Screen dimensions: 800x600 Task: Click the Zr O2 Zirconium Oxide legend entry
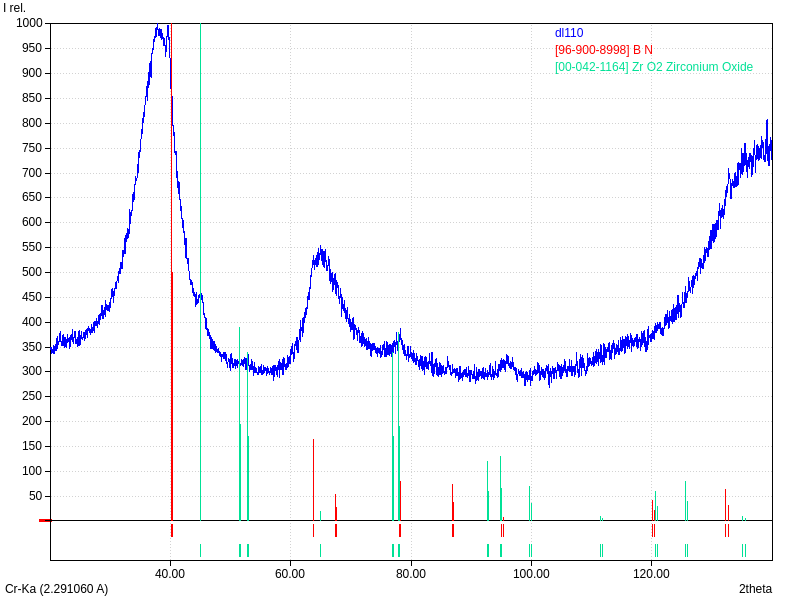coord(653,67)
